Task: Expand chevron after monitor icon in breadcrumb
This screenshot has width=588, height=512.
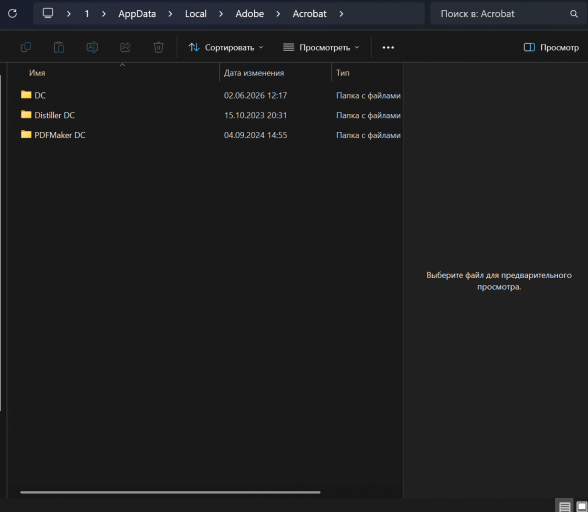Action: (69, 14)
